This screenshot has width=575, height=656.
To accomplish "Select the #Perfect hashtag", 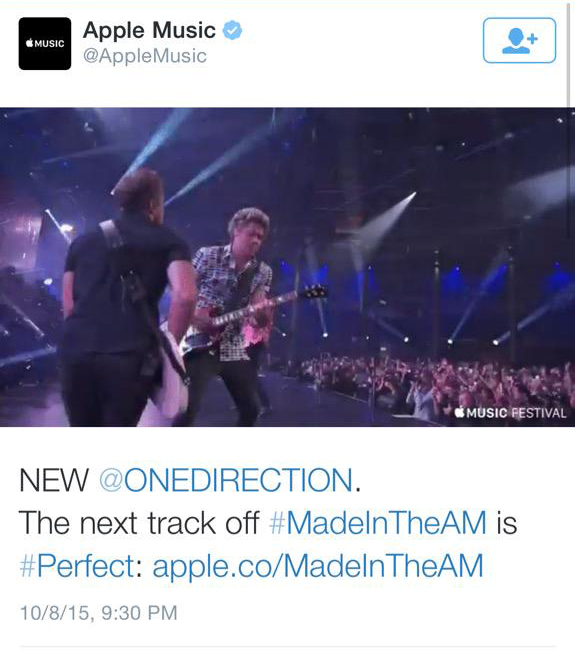I will 77,566.
